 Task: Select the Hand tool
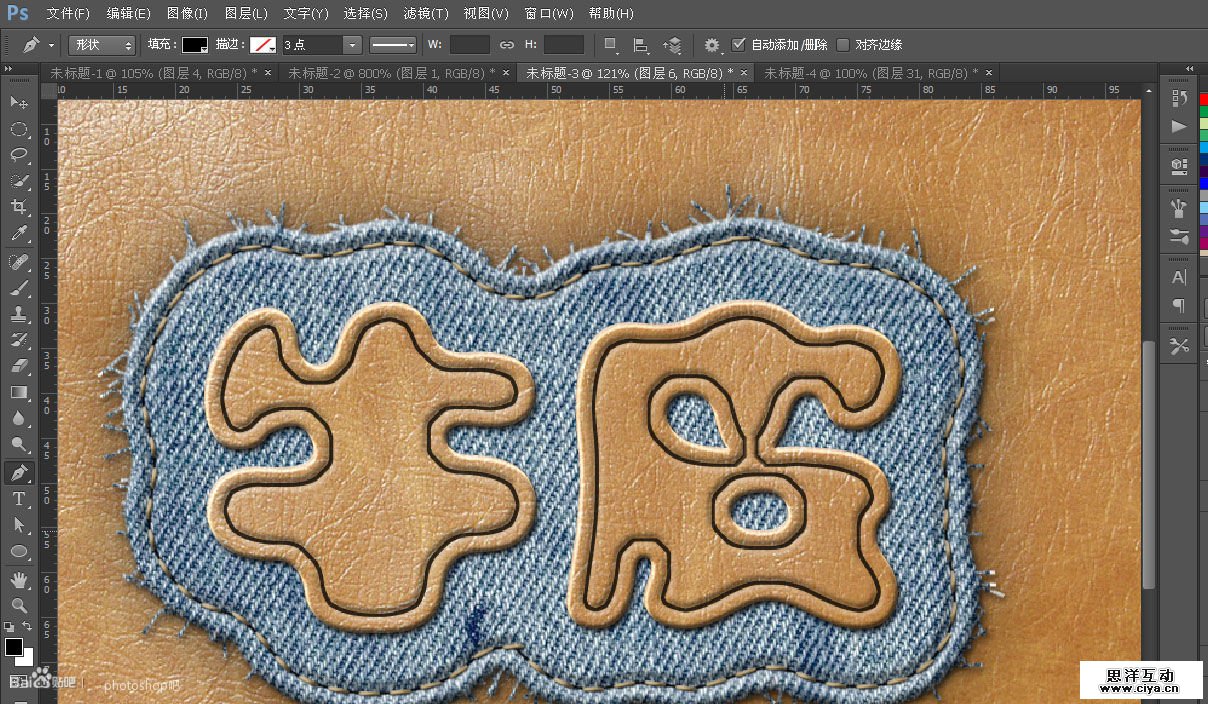pyautogui.click(x=19, y=580)
